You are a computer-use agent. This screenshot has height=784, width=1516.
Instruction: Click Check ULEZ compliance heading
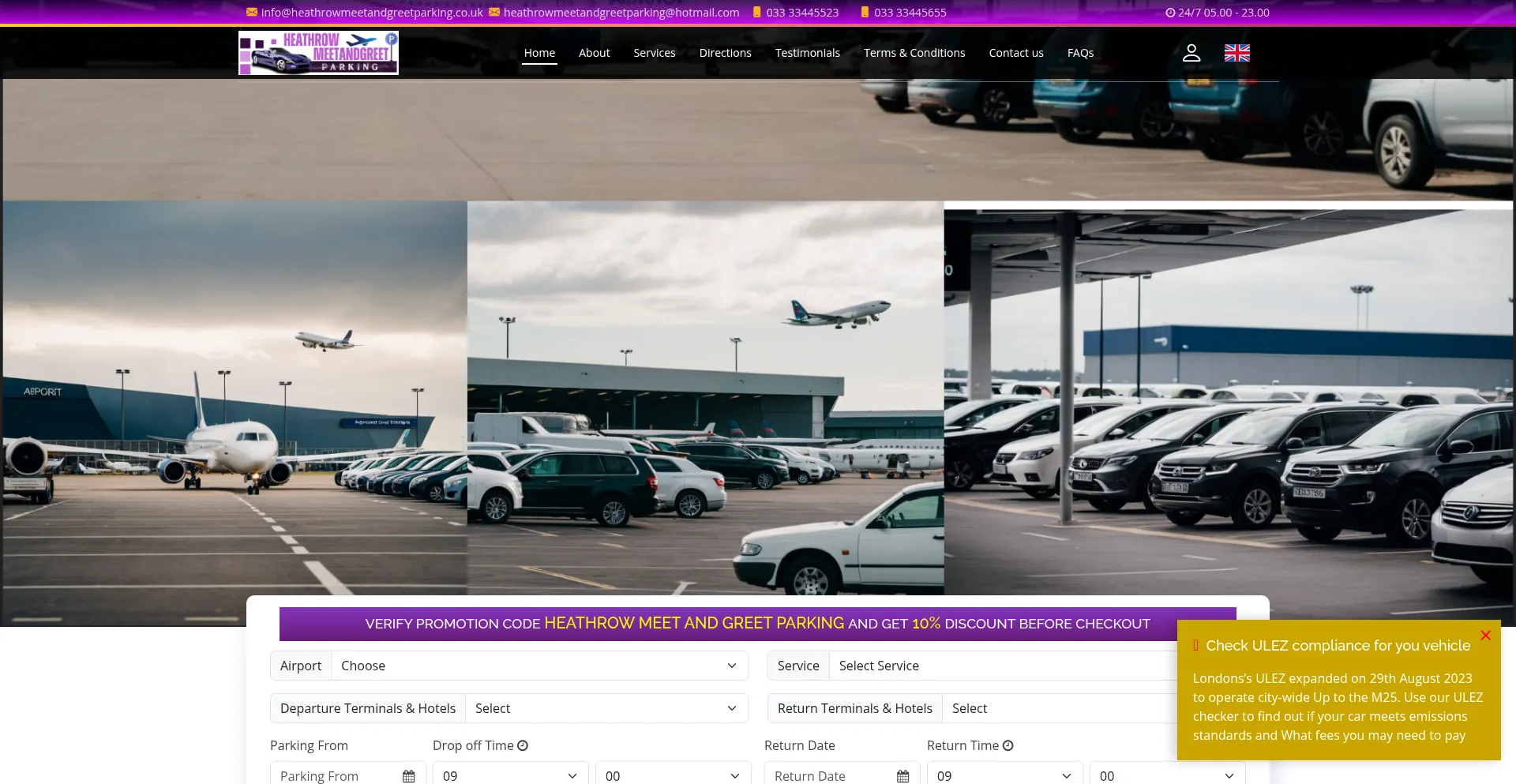pos(1338,645)
